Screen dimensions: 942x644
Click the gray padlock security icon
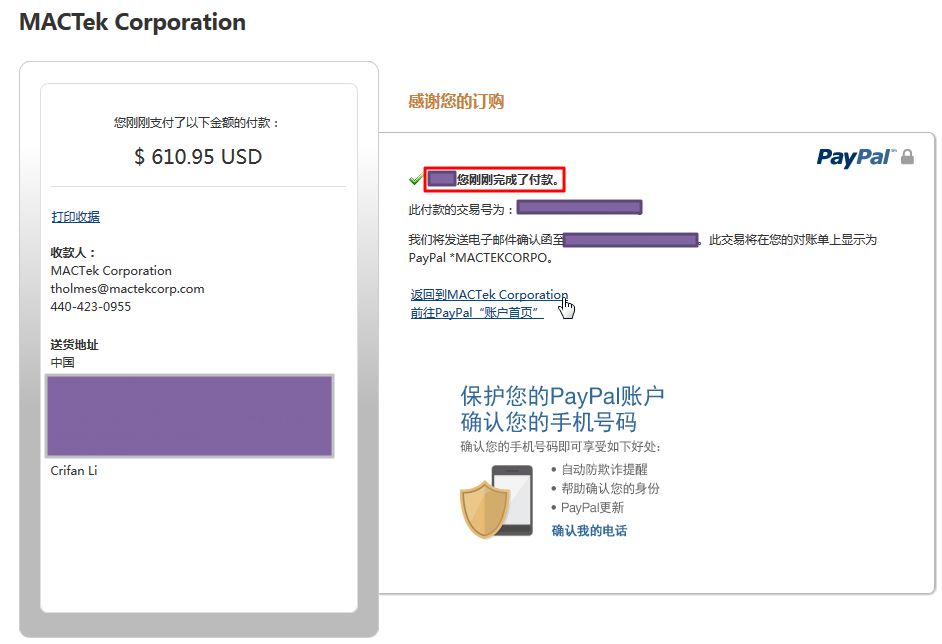point(908,157)
